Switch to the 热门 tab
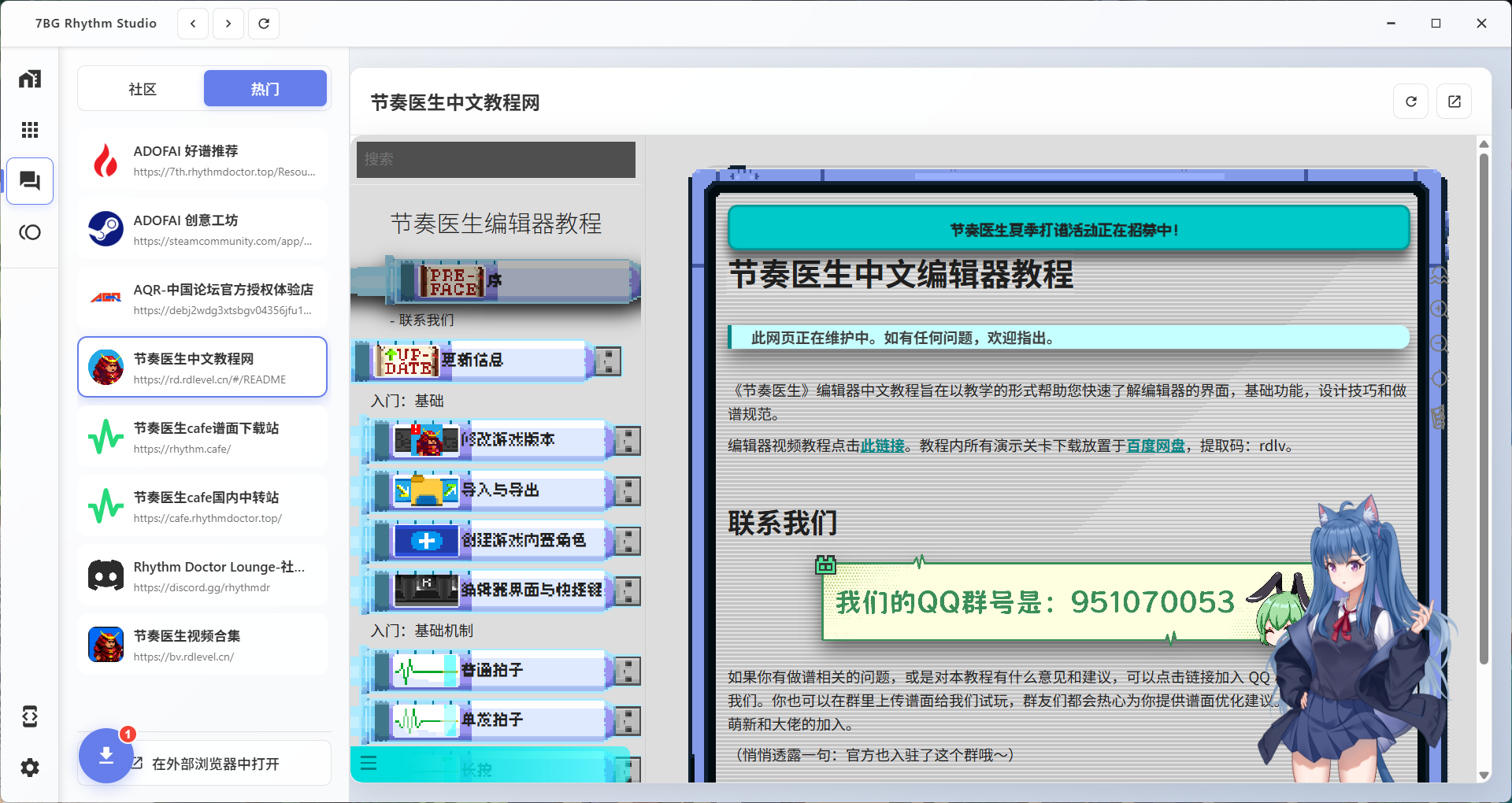 pyautogui.click(x=265, y=88)
